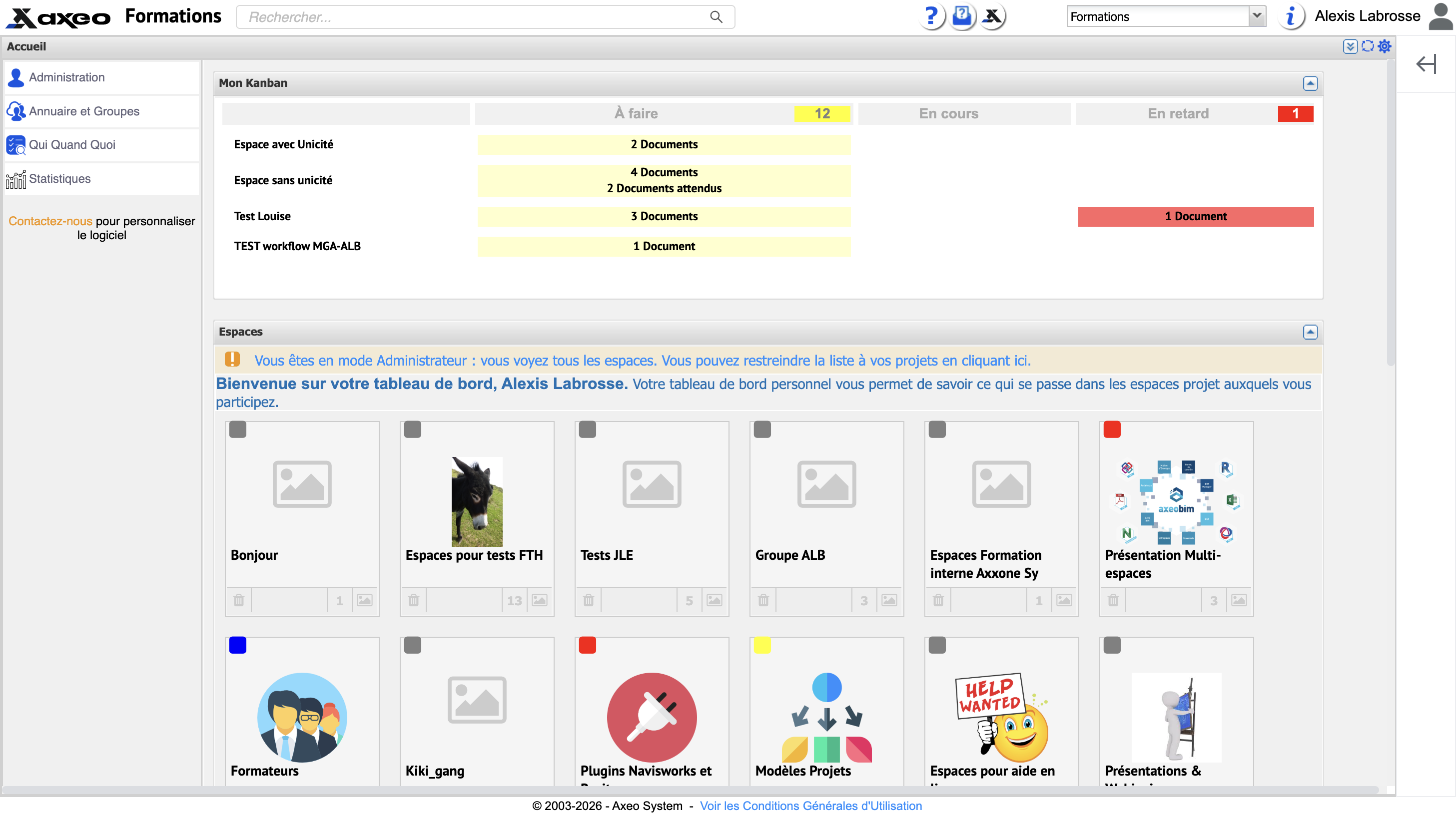Click the yellow square on Modèles Projets card

[x=762, y=645]
